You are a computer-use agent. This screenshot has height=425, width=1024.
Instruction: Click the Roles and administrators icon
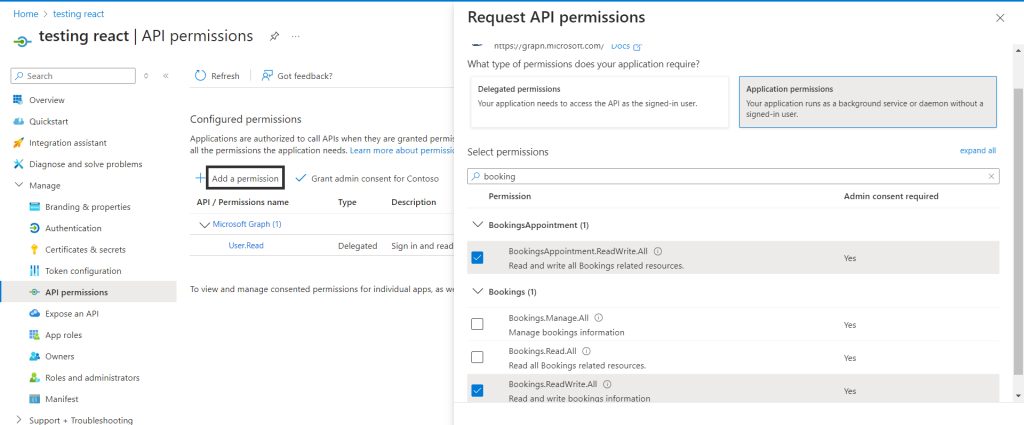pyautogui.click(x=35, y=378)
